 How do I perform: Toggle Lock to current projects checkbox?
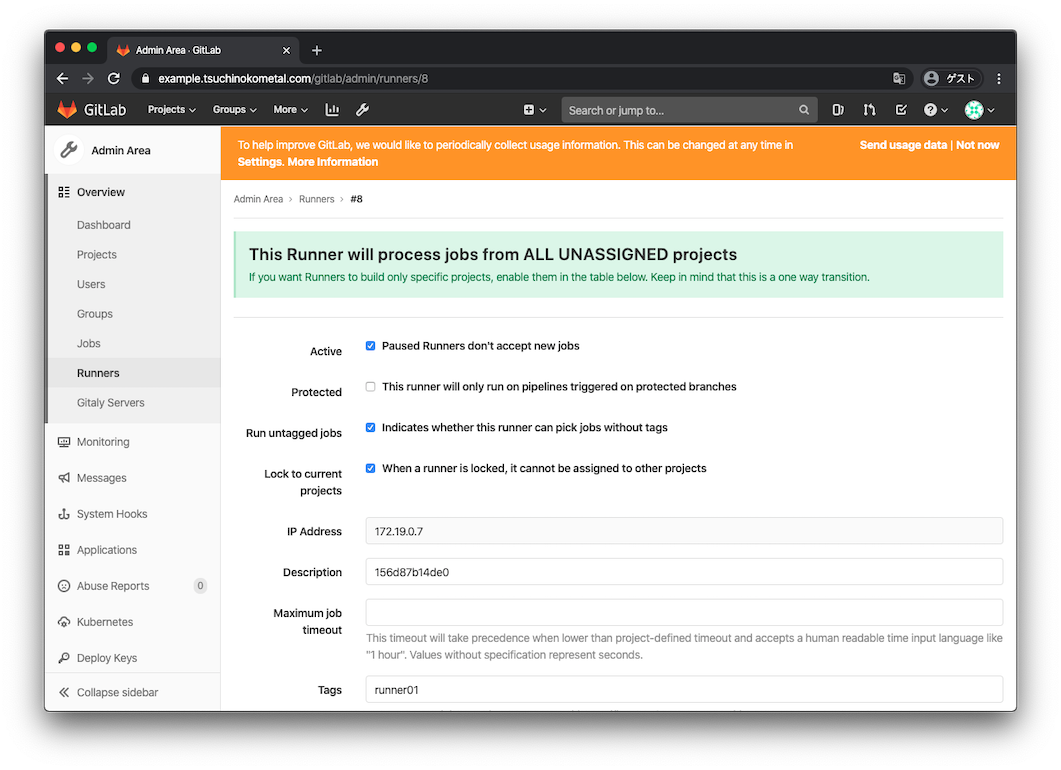(x=370, y=468)
